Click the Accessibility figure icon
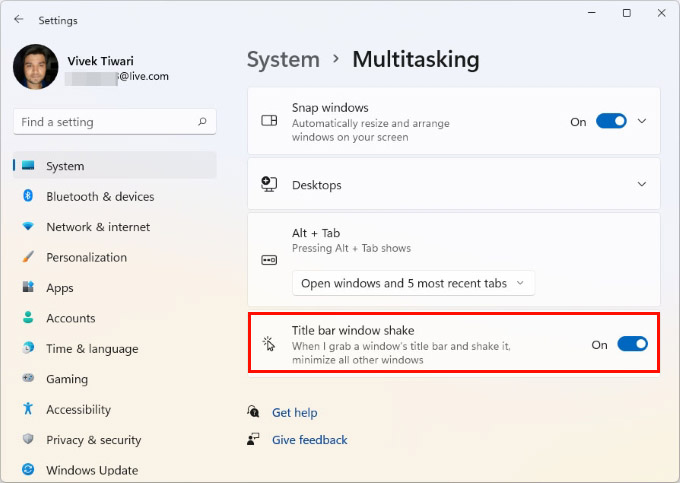 click(x=28, y=408)
